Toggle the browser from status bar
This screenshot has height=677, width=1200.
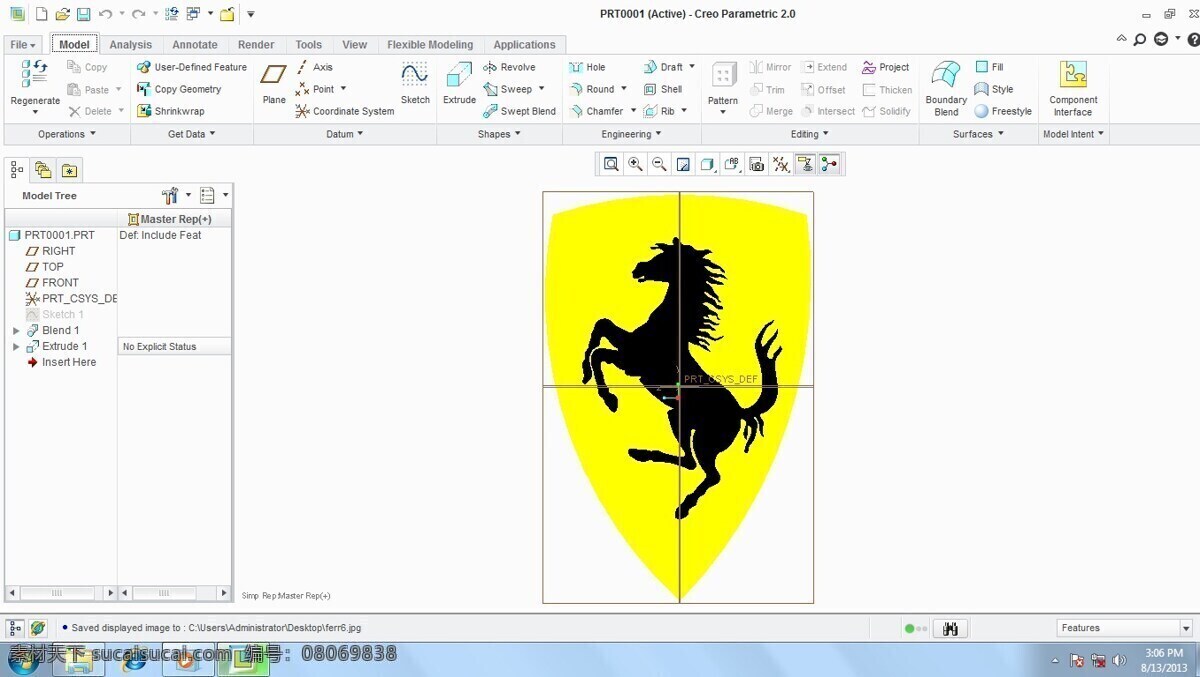click(x=38, y=628)
